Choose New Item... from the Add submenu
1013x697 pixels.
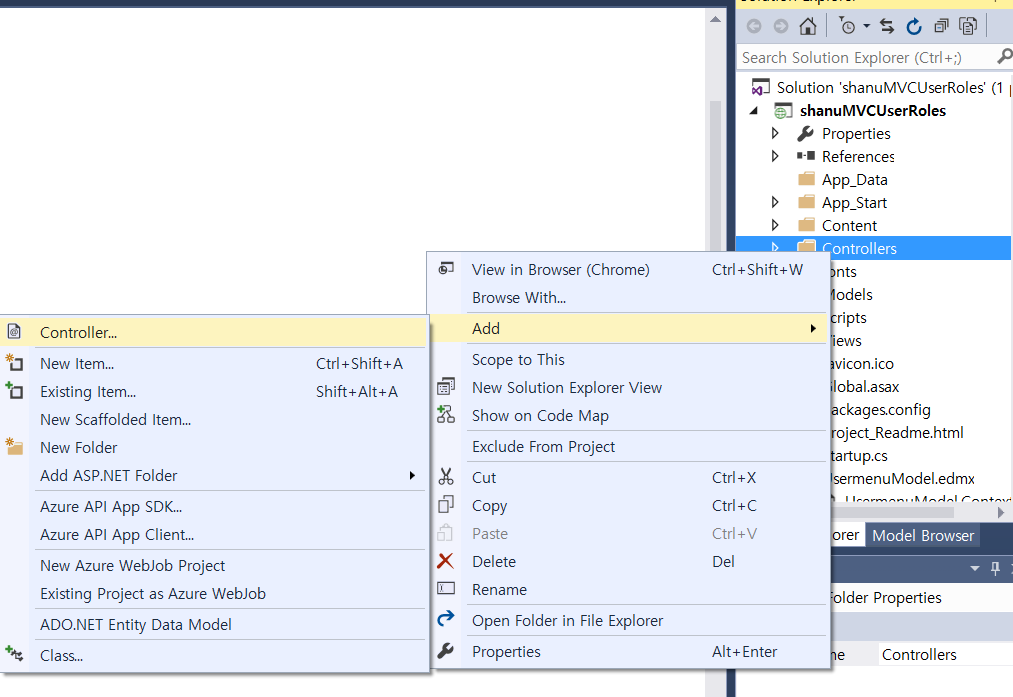214,364
